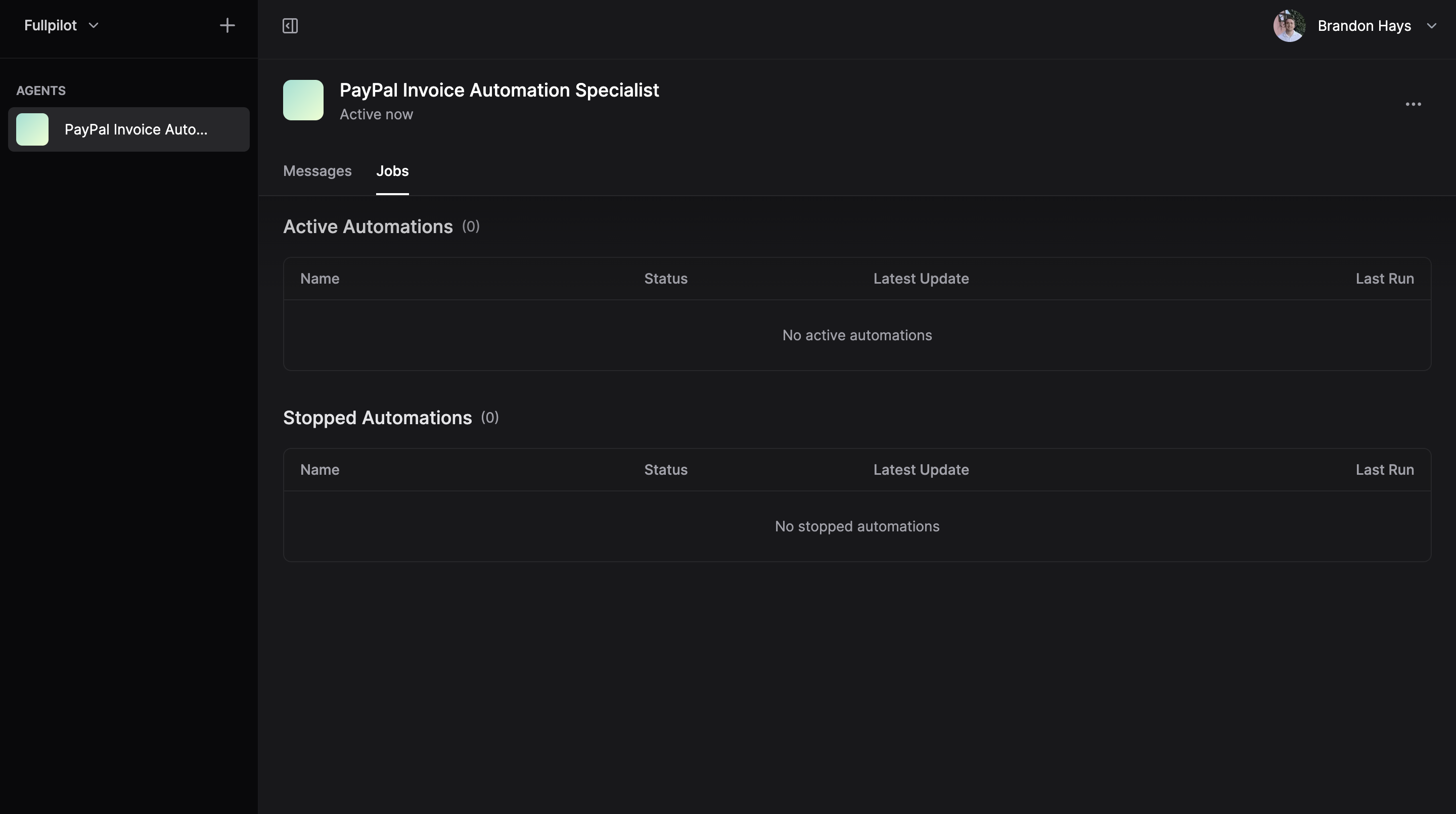Click the PayPal Invoice Automation Specialist title
The height and width of the screenshot is (814, 1456).
tap(499, 90)
